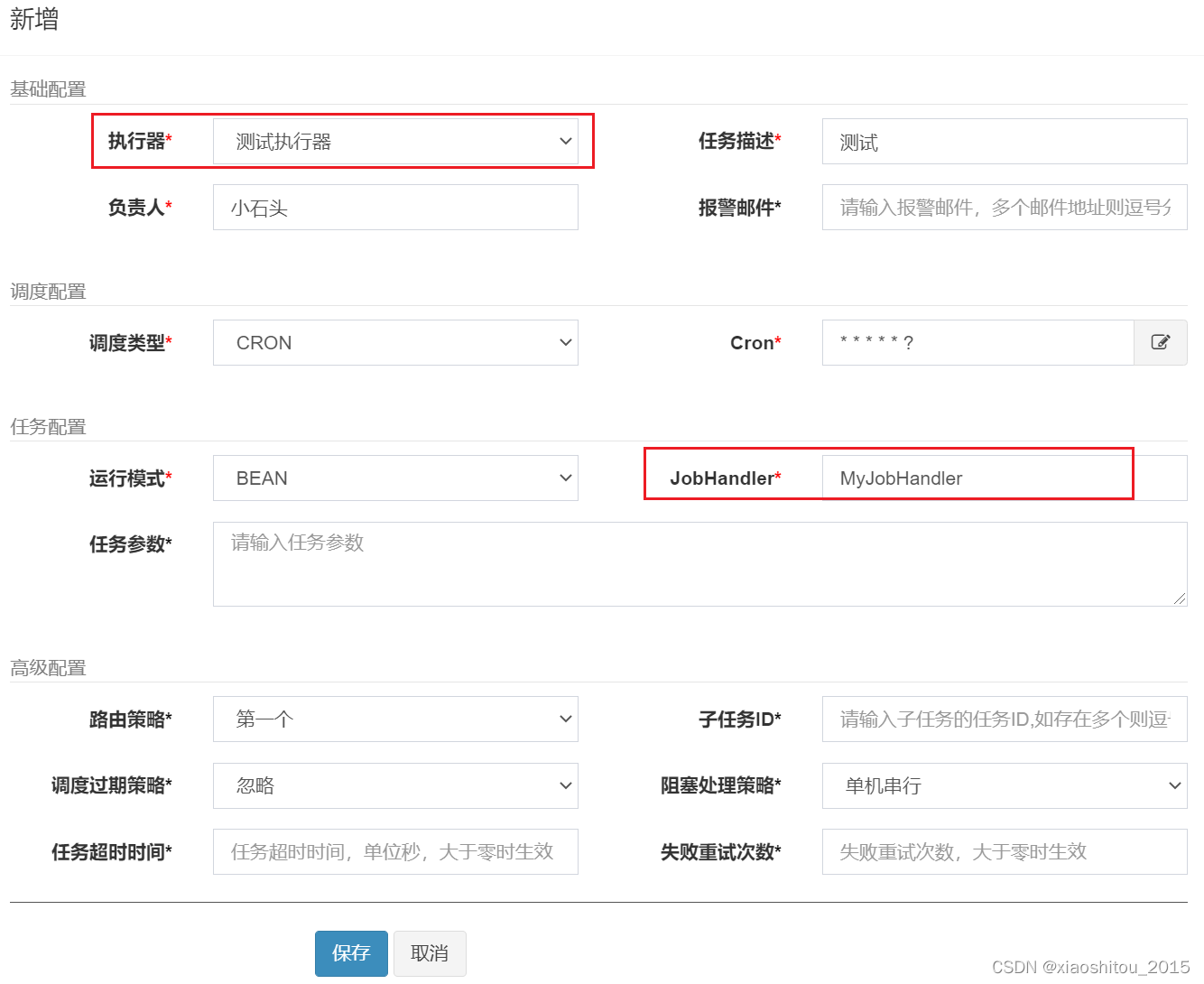Screen dimensions: 1204x984
Task: Click the JobHandler input containing MyJobHandler
Action: tap(1005, 478)
